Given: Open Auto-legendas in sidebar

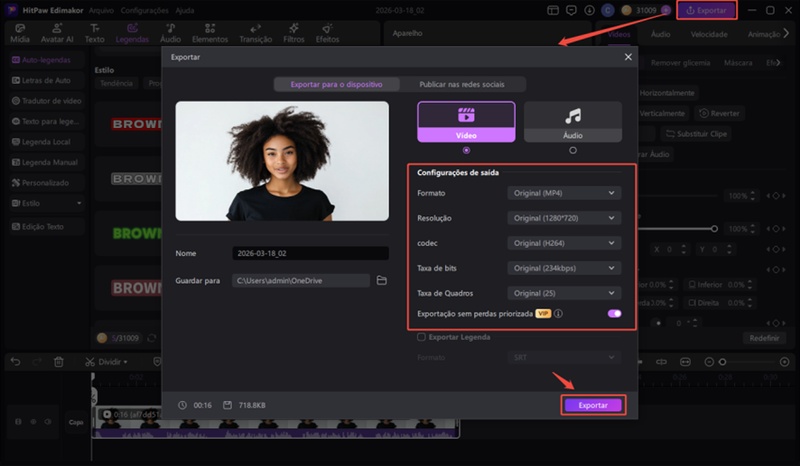Looking at the screenshot, I should [x=46, y=60].
